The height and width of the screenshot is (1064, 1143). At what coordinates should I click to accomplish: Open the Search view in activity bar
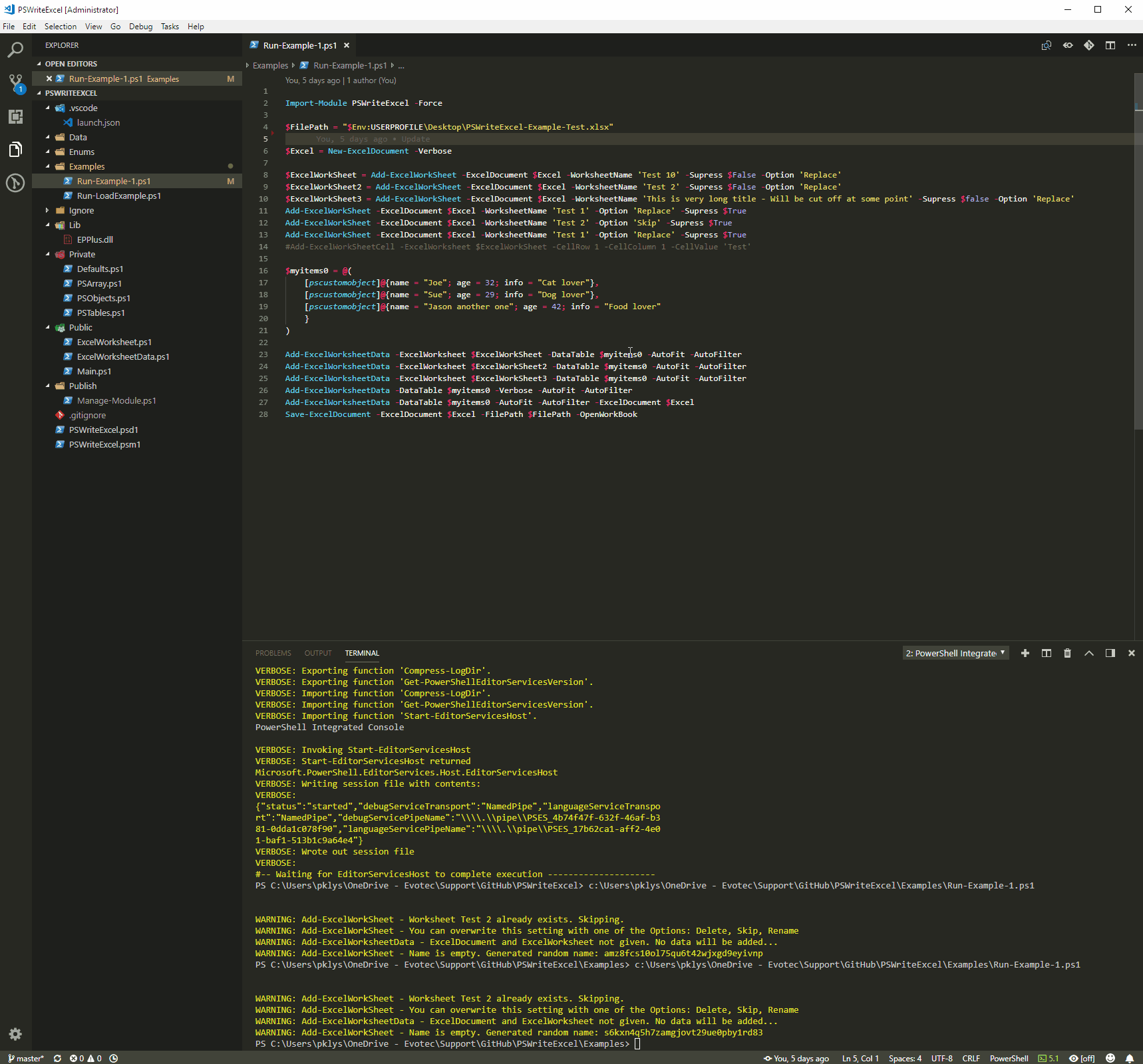tap(15, 50)
